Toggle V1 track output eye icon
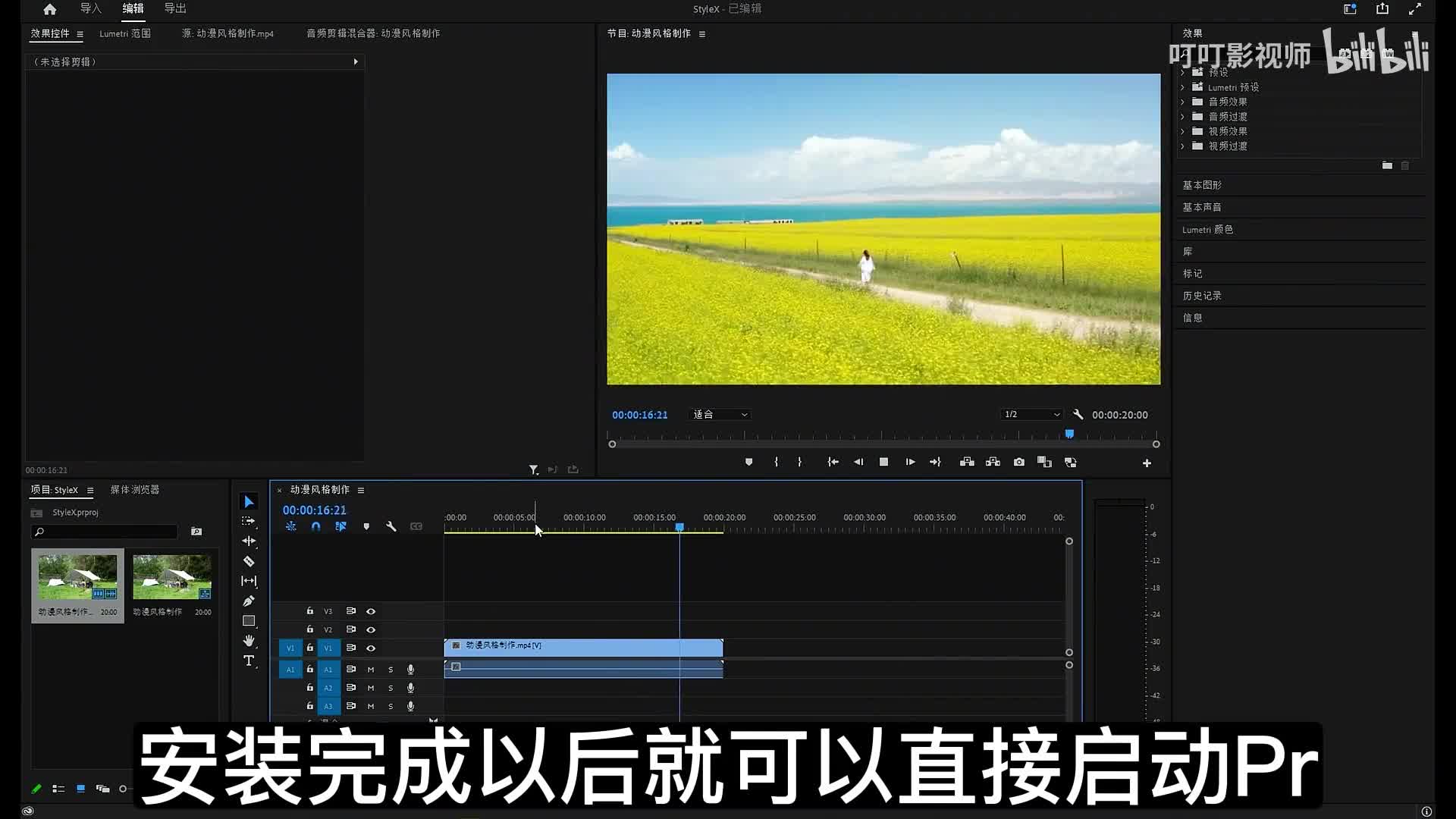This screenshot has height=819, width=1456. point(371,648)
